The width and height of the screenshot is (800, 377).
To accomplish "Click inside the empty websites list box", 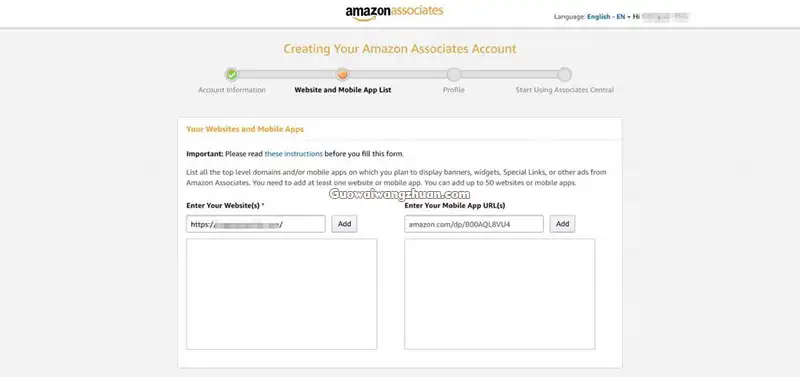I will click(x=282, y=294).
